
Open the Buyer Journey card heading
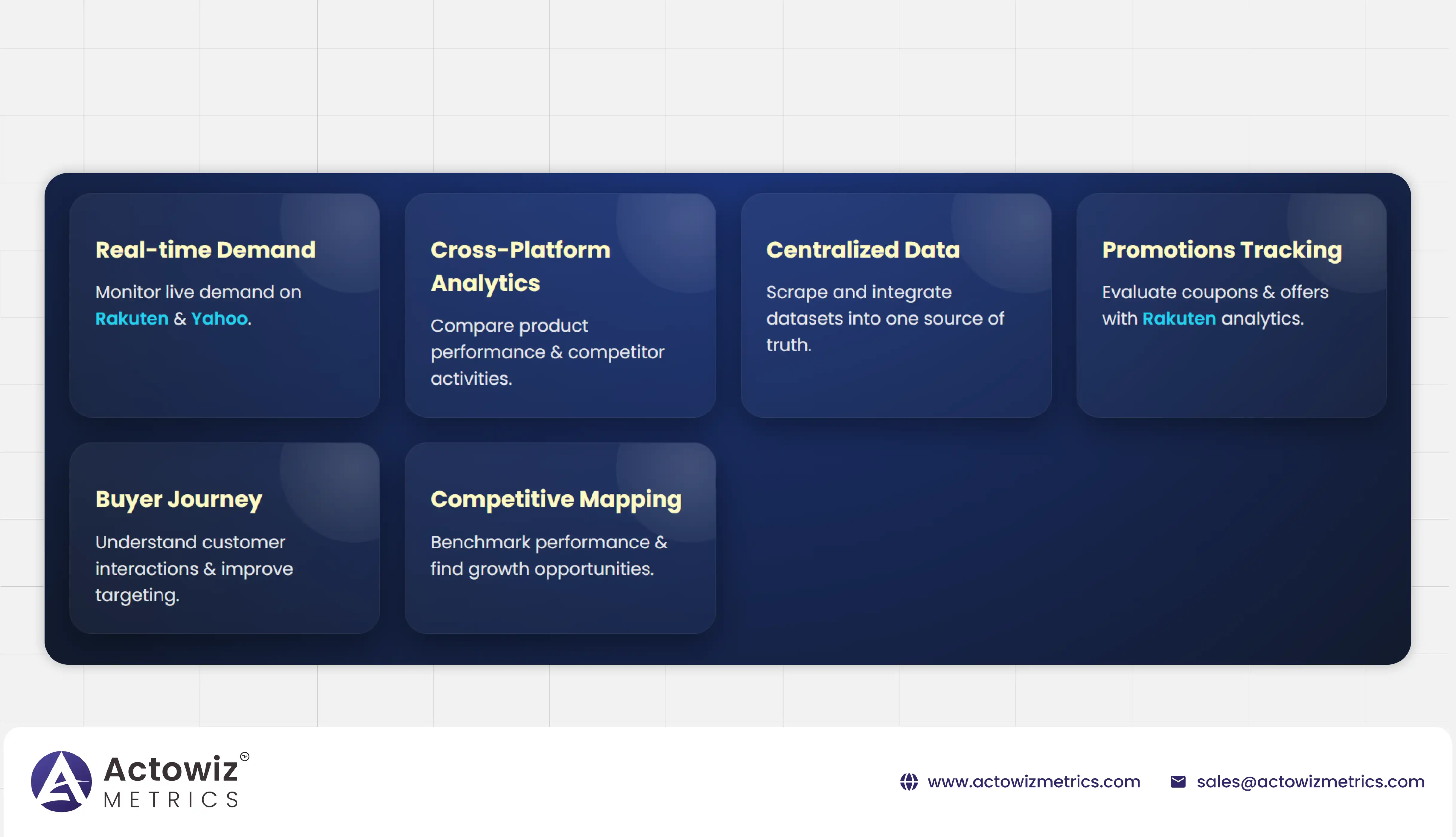coord(178,499)
